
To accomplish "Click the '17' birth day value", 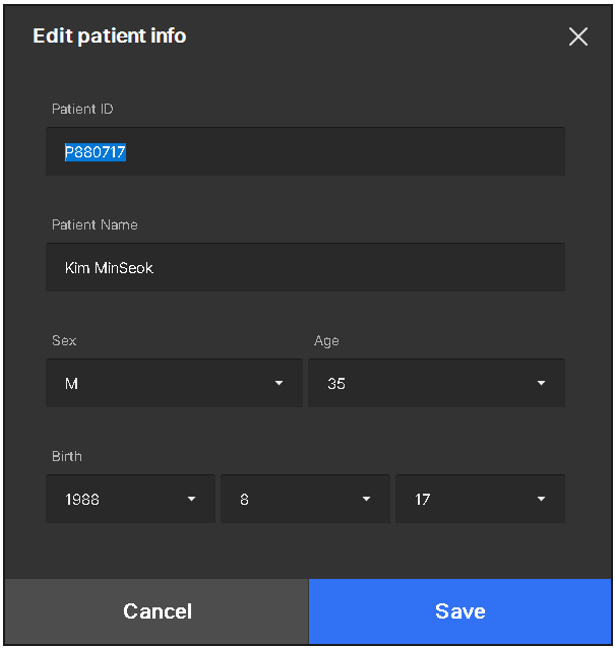I will point(422,499).
